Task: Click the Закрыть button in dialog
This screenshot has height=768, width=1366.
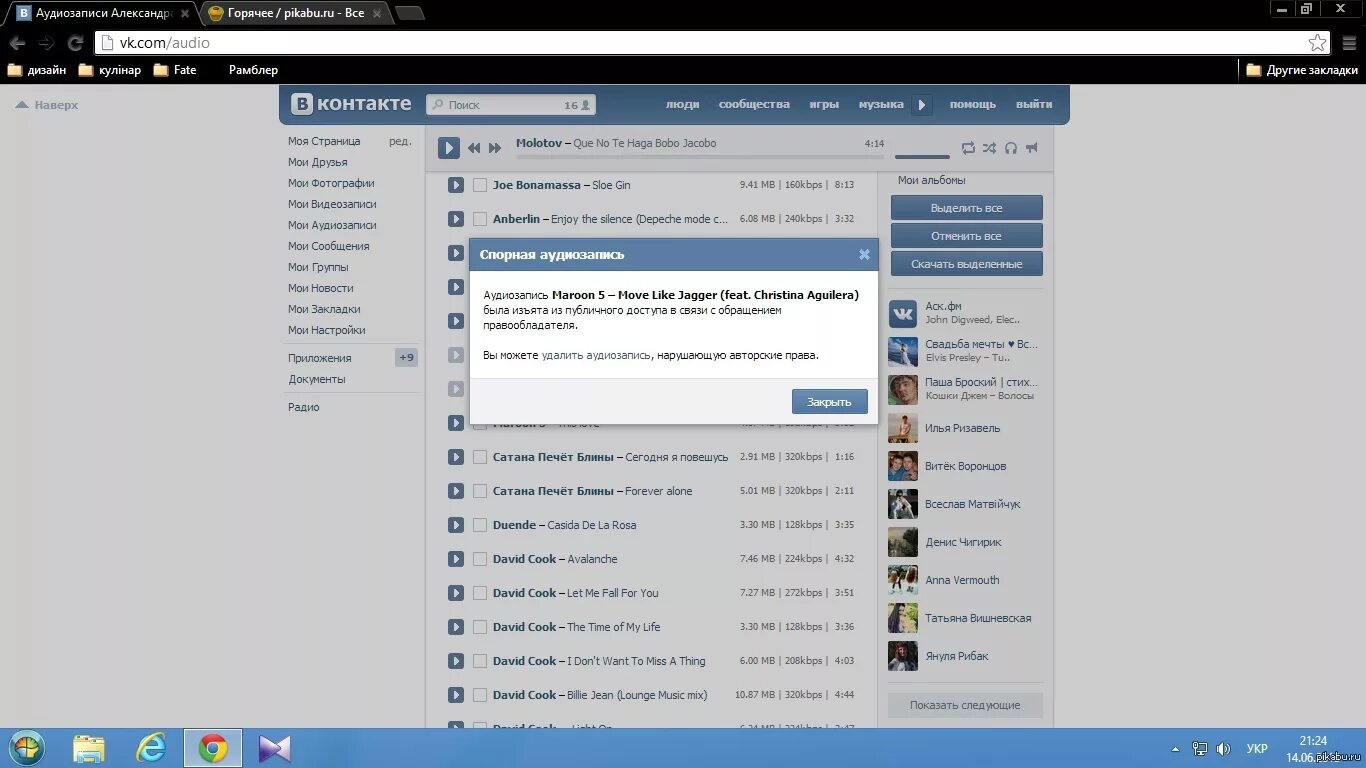Action: pyautogui.click(x=829, y=402)
